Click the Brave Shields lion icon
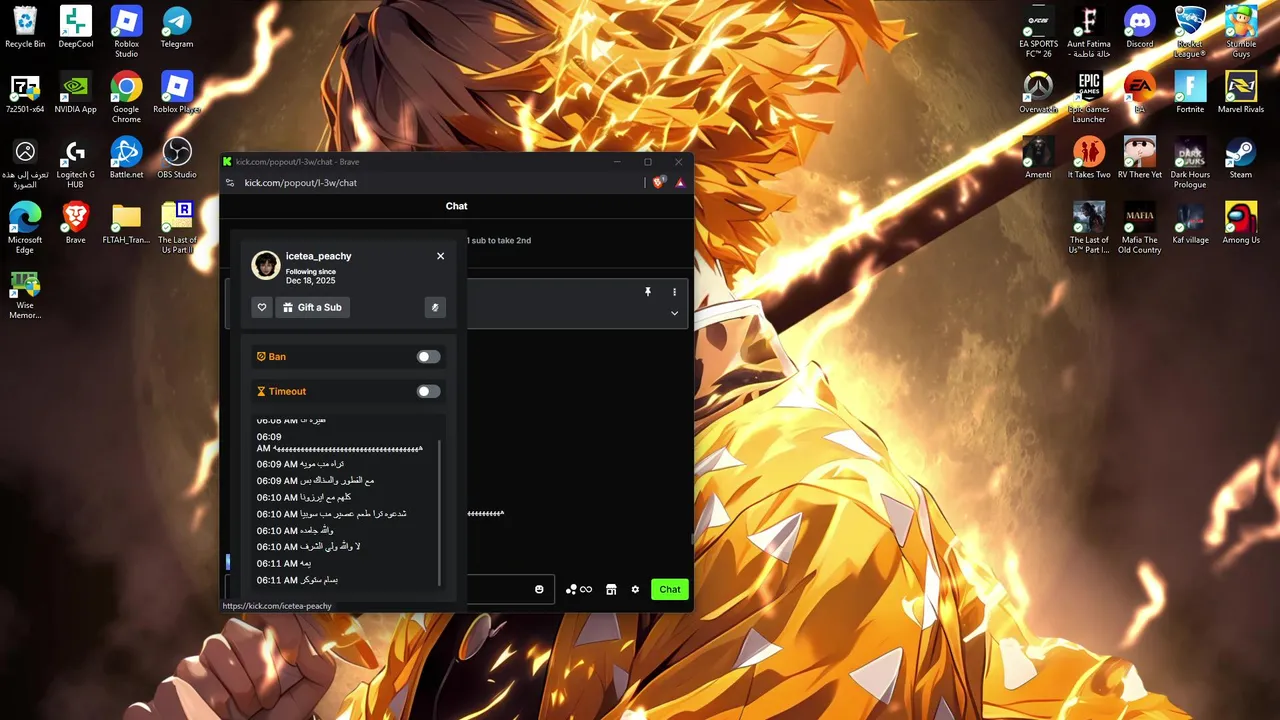This screenshot has height=720, width=1280. click(659, 182)
